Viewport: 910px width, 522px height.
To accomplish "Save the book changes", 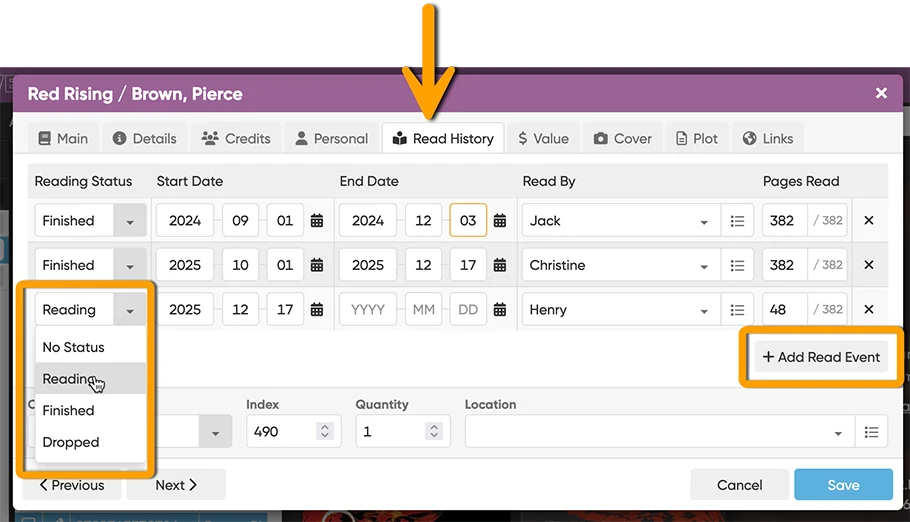I will point(842,485).
